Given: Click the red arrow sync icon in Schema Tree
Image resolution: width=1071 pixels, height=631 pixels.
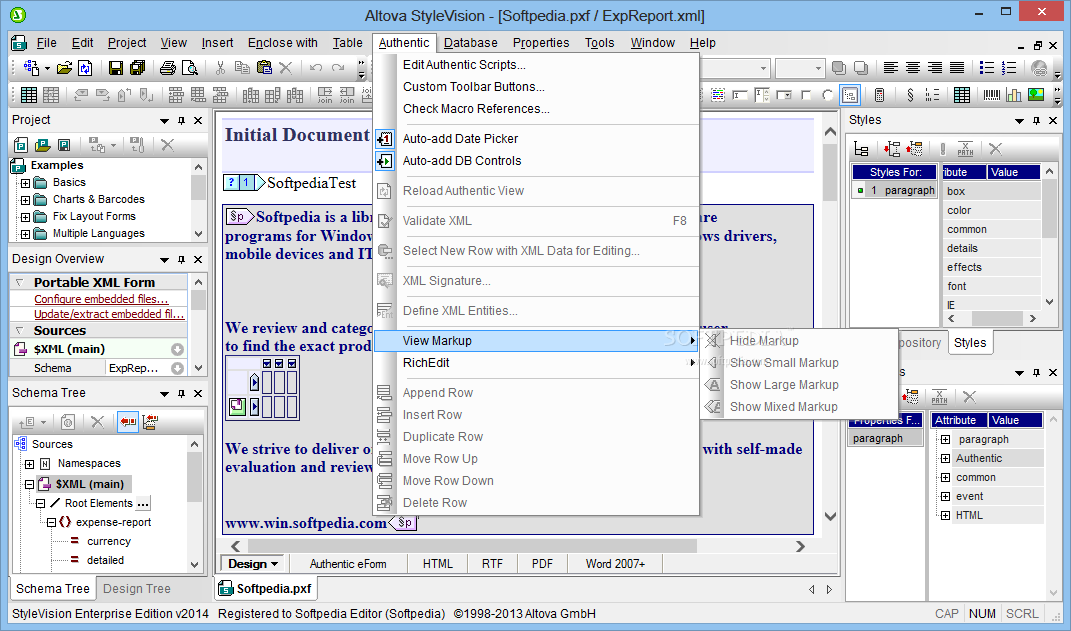Looking at the screenshot, I should 128,422.
